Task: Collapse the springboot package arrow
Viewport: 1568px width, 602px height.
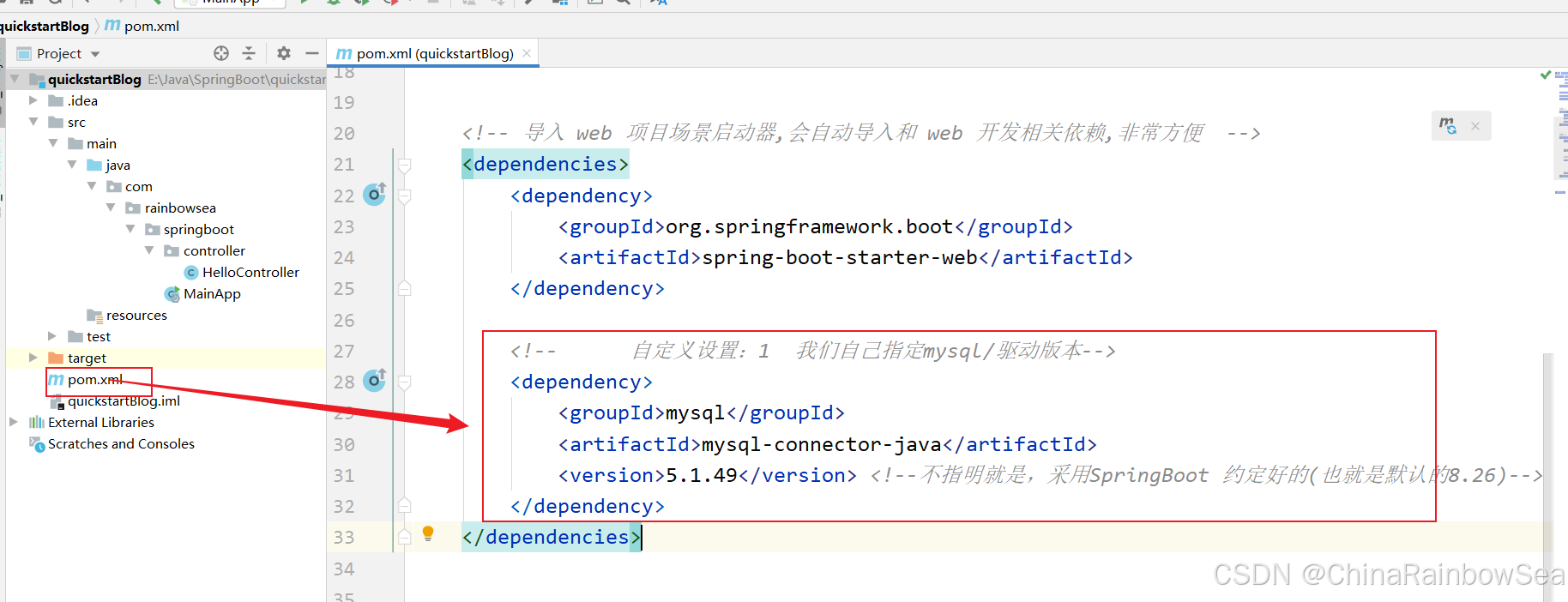Action: (x=130, y=229)
